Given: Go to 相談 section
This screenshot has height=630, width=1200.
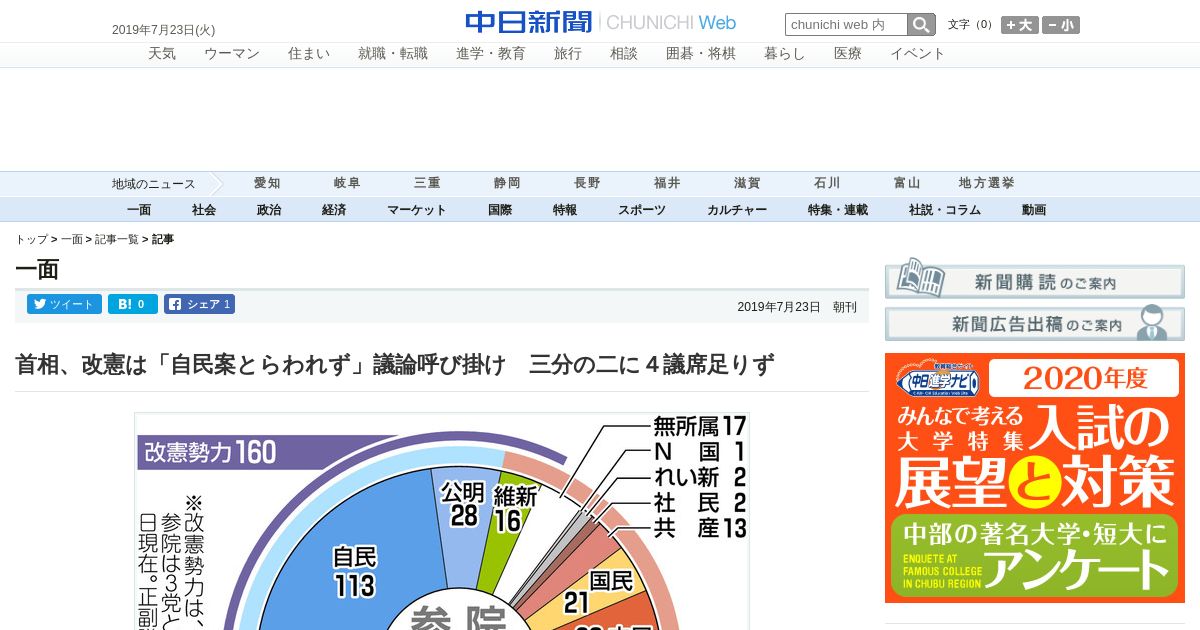Looking at the screenshot, I should pos(624,54).
